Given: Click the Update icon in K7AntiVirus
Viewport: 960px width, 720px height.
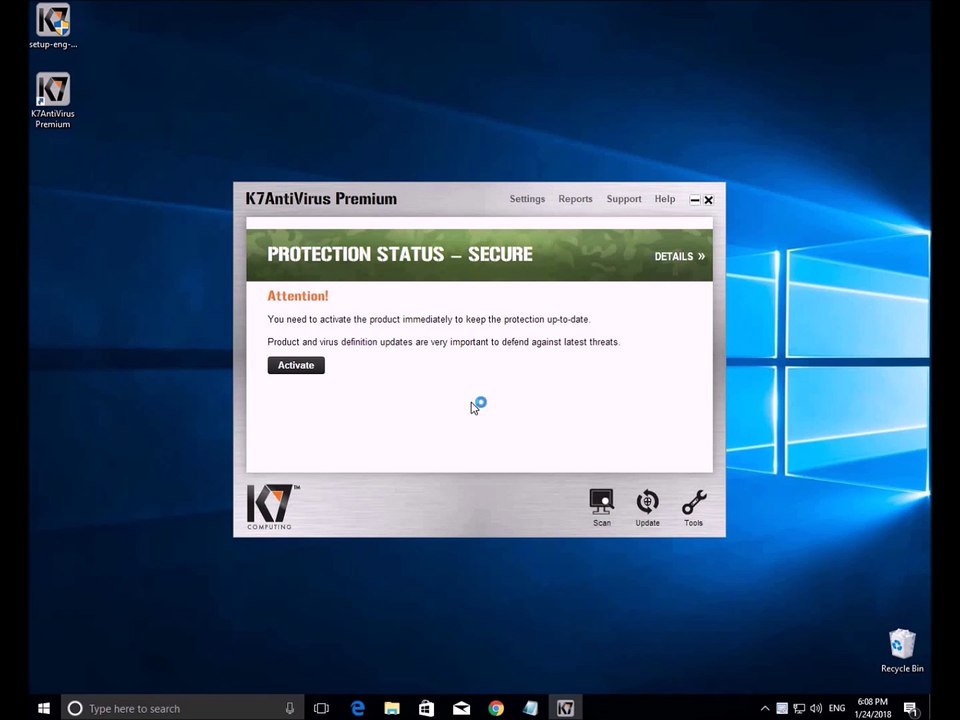Looking at the screenshot, I should (x=647, y=507).
